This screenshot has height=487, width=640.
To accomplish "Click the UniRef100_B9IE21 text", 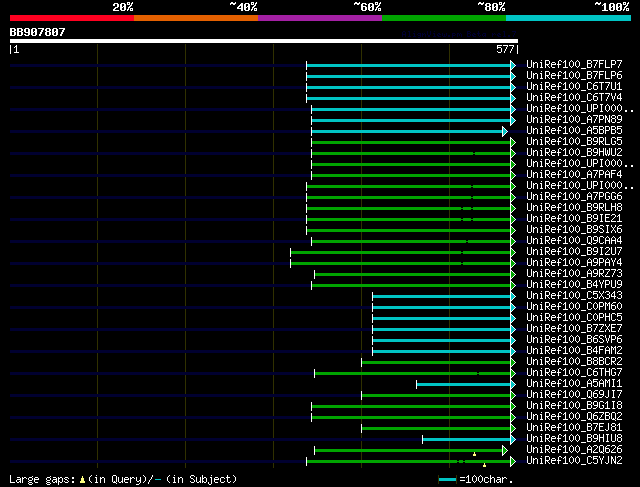I will [574, 219].
